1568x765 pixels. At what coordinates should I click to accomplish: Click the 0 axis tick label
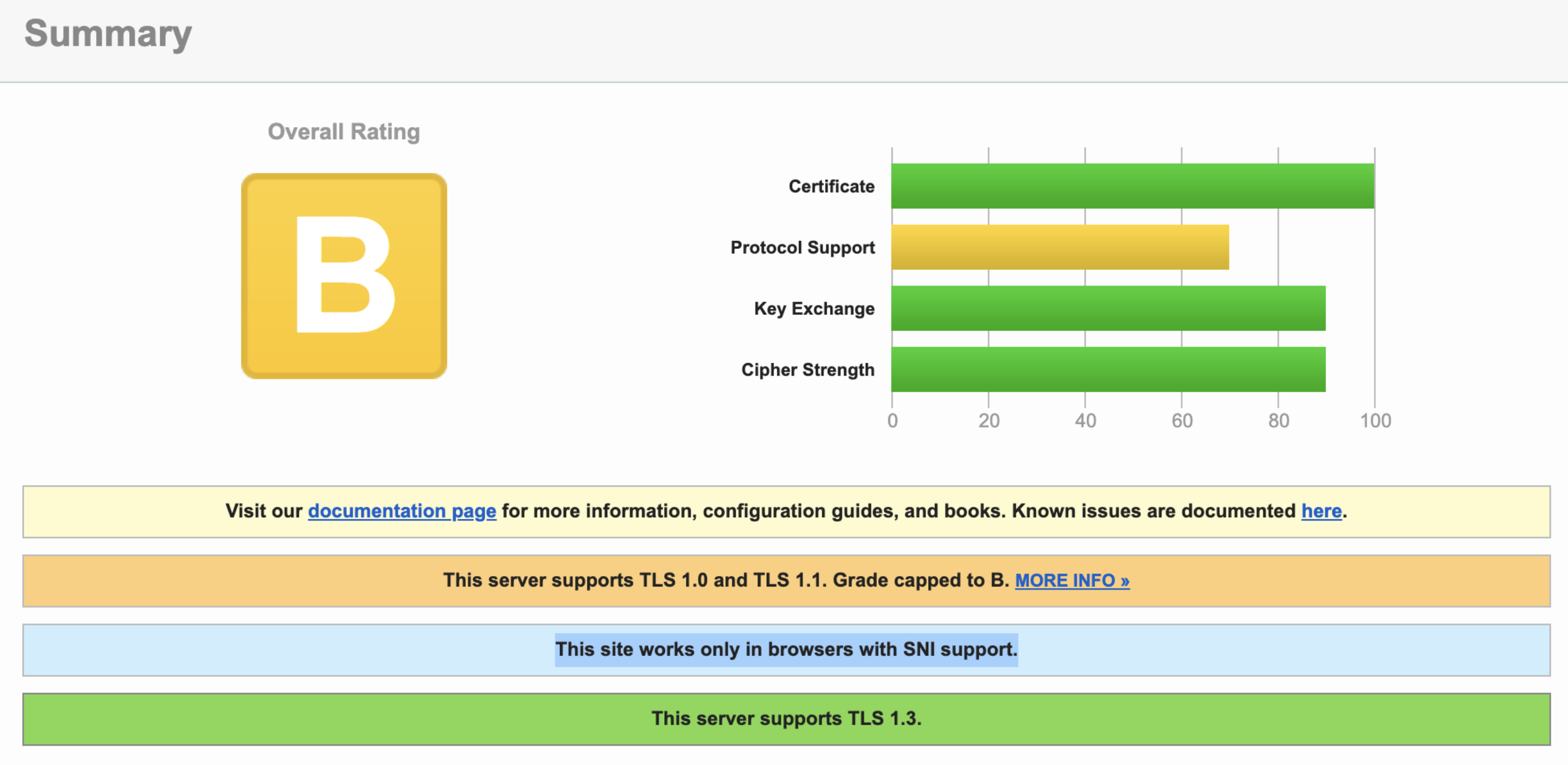(892, 421)
